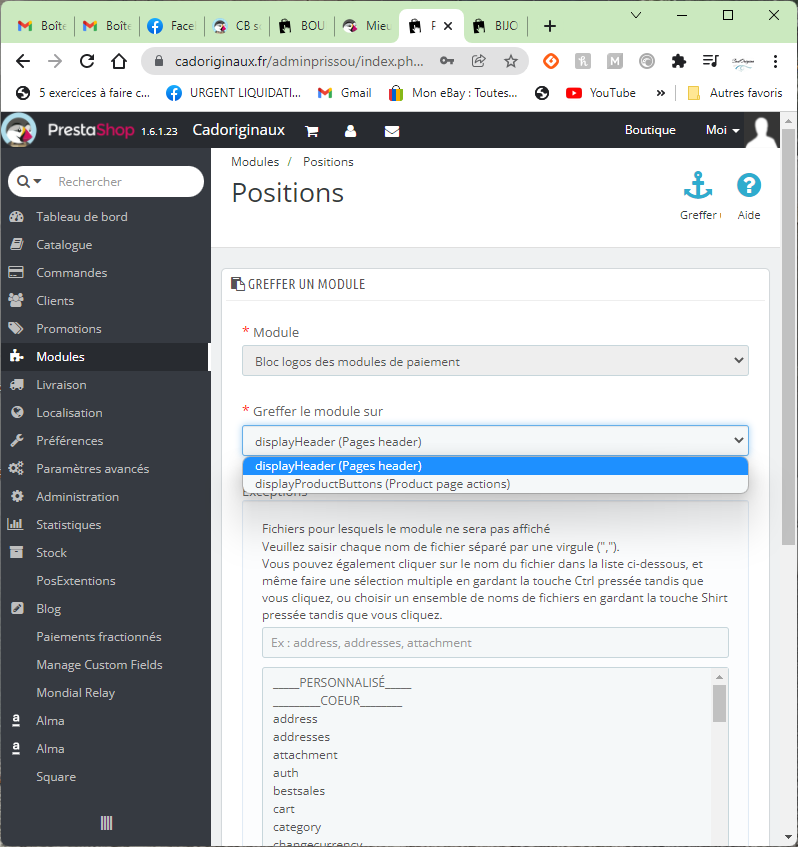Viewport: 800px width, 847px height.
Task: Open Manage Custom Fields link
Action: point(99,666)
